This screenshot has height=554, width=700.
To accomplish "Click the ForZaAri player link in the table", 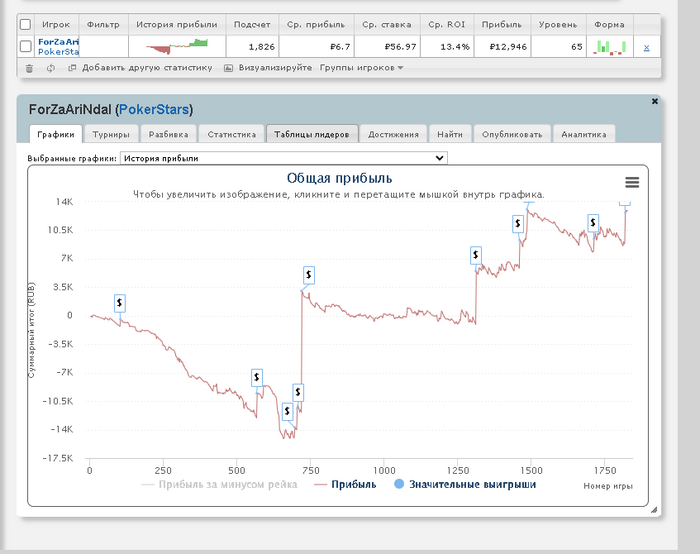I will pyautogui.click(x=58, y=42).
